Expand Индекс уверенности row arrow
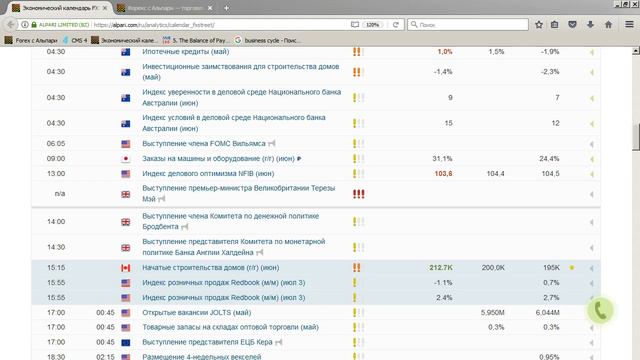Viewport: 640px width, 360px height. click(591, 98)
